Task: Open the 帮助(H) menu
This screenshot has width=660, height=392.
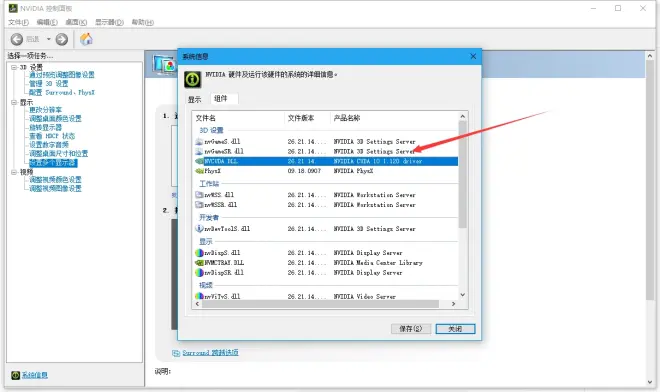Action: [143, 22]
